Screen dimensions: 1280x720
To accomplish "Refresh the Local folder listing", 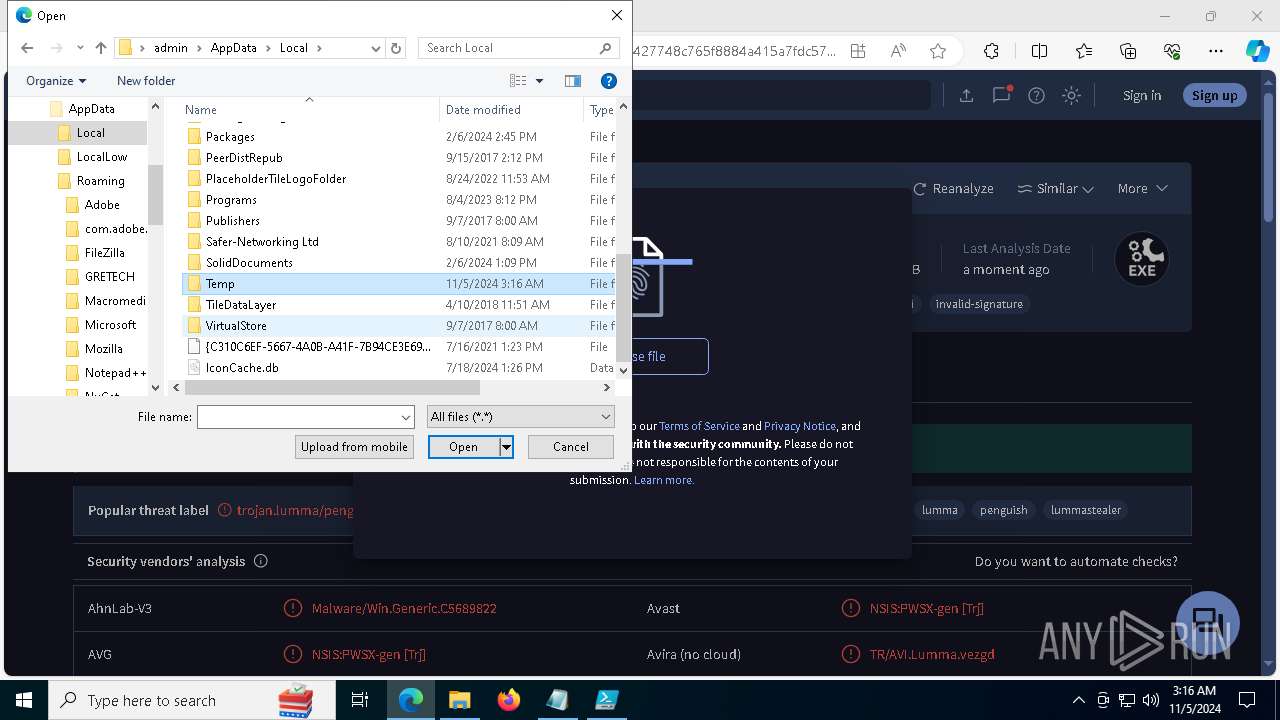I will click(396, 48).
